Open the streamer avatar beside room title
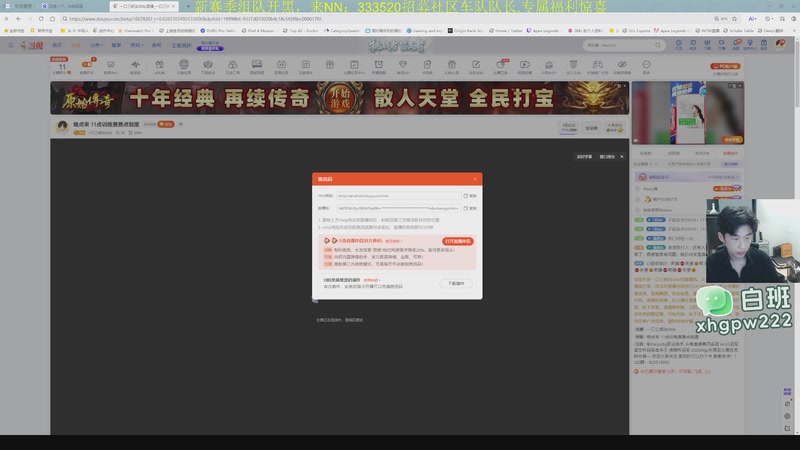This screenshot has width=800, height=450. (x=62, y=127)
